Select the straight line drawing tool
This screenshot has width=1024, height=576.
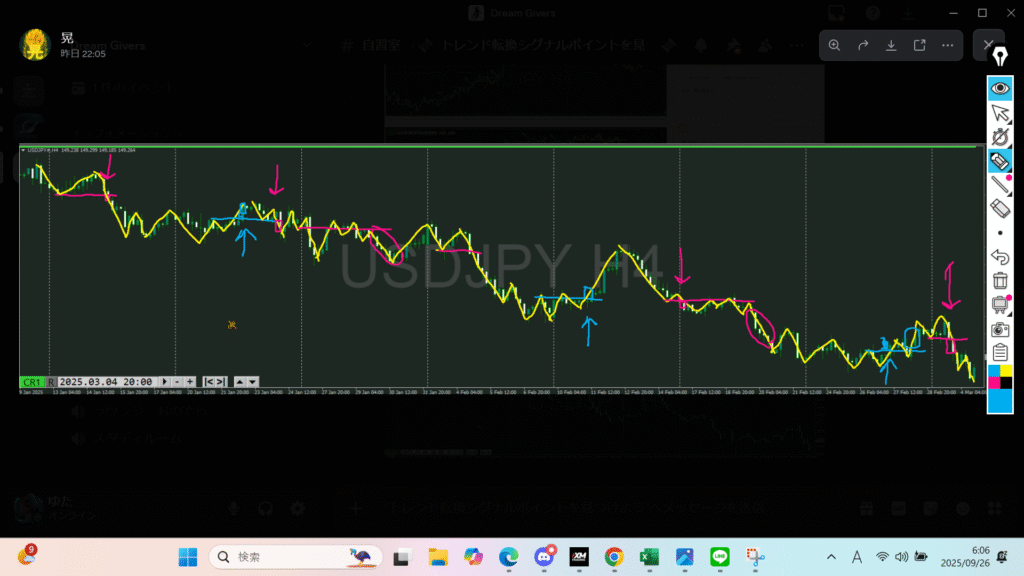1000,184
